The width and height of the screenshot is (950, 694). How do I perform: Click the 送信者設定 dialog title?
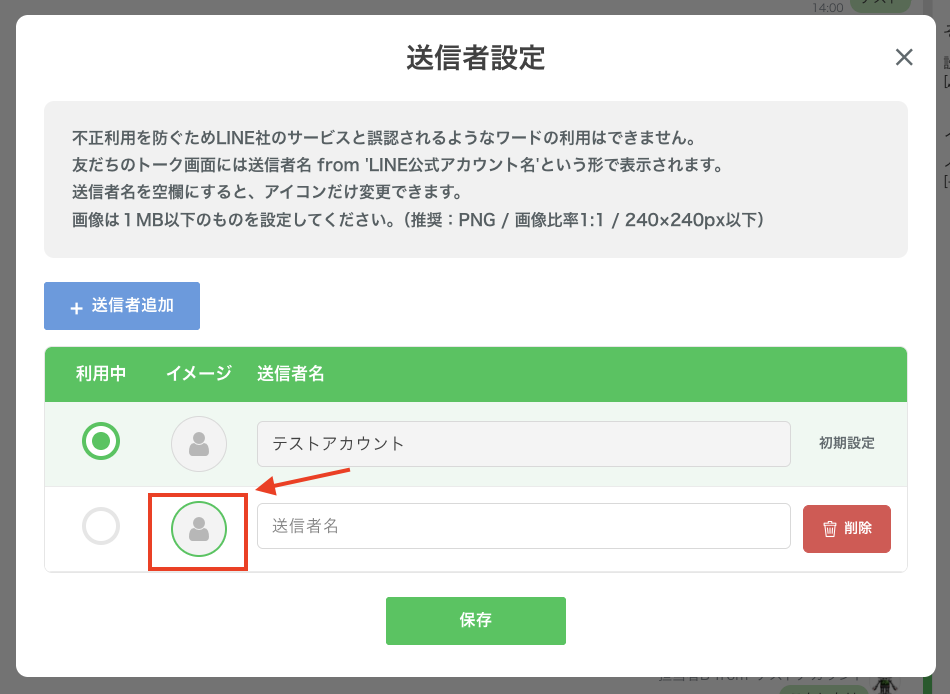(x=475, y=57)
